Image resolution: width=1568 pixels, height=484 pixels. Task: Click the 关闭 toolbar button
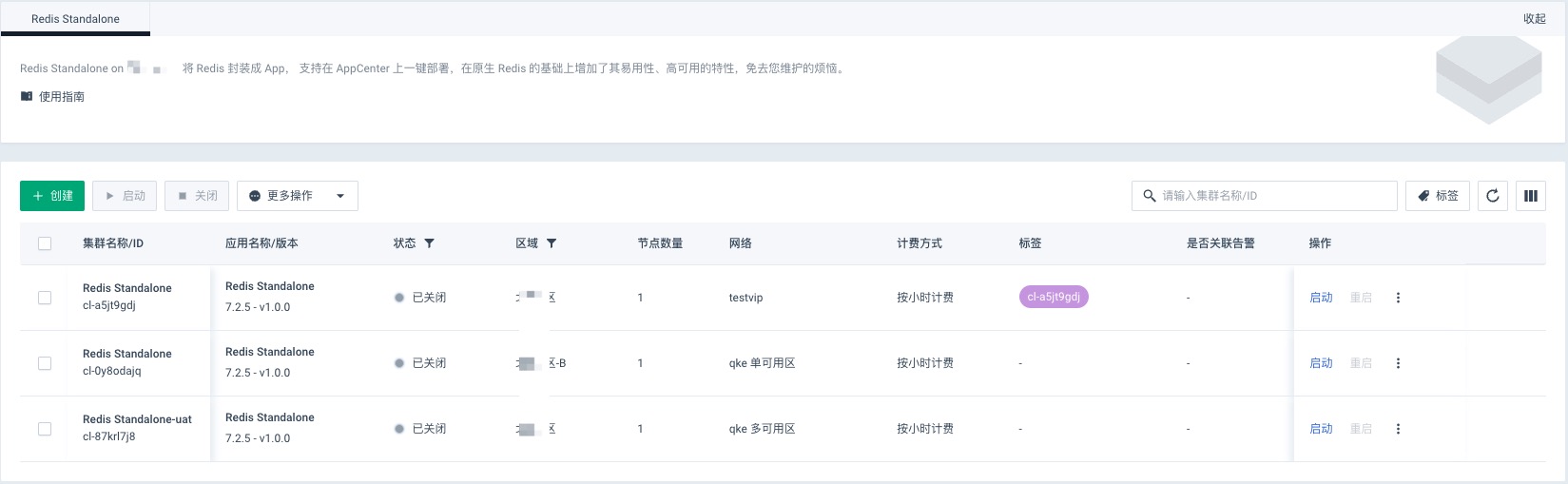coord(197,196)
